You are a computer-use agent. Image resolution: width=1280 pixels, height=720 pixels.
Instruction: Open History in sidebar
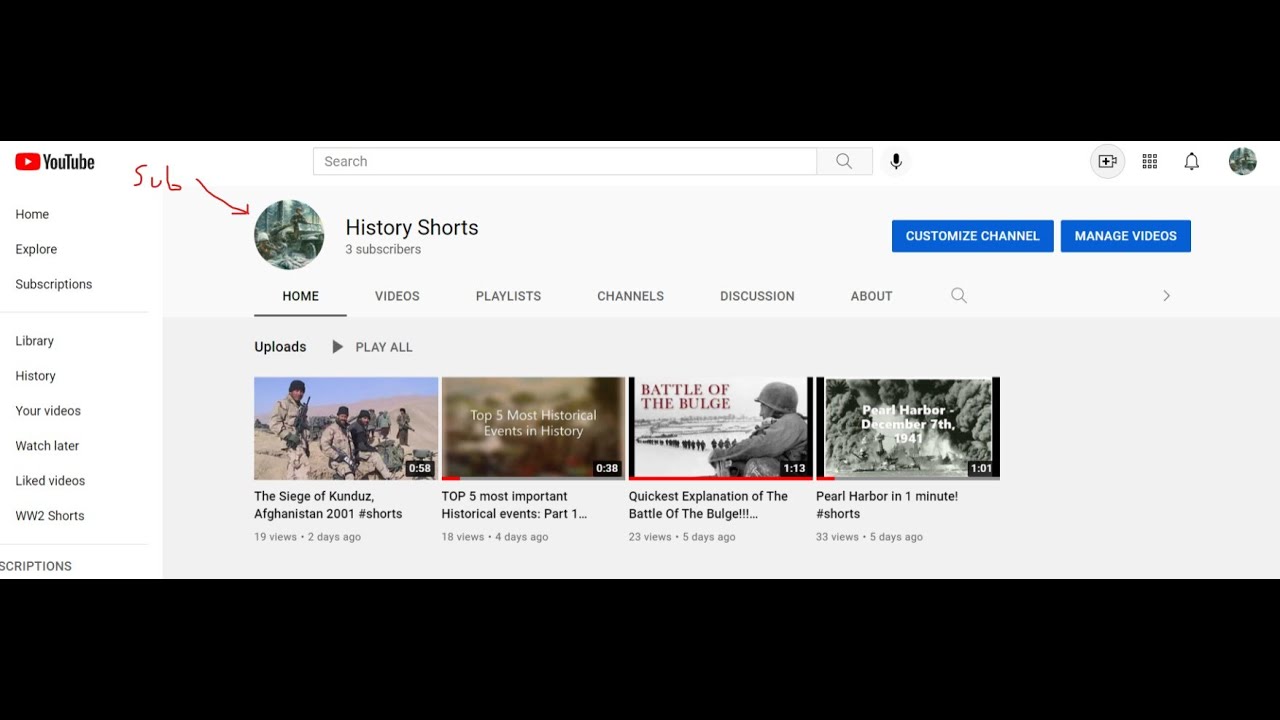click(x=35, y=376)
